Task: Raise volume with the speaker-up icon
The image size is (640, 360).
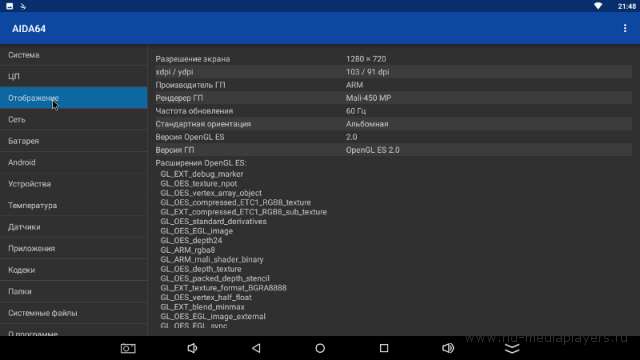Action: 448,348
